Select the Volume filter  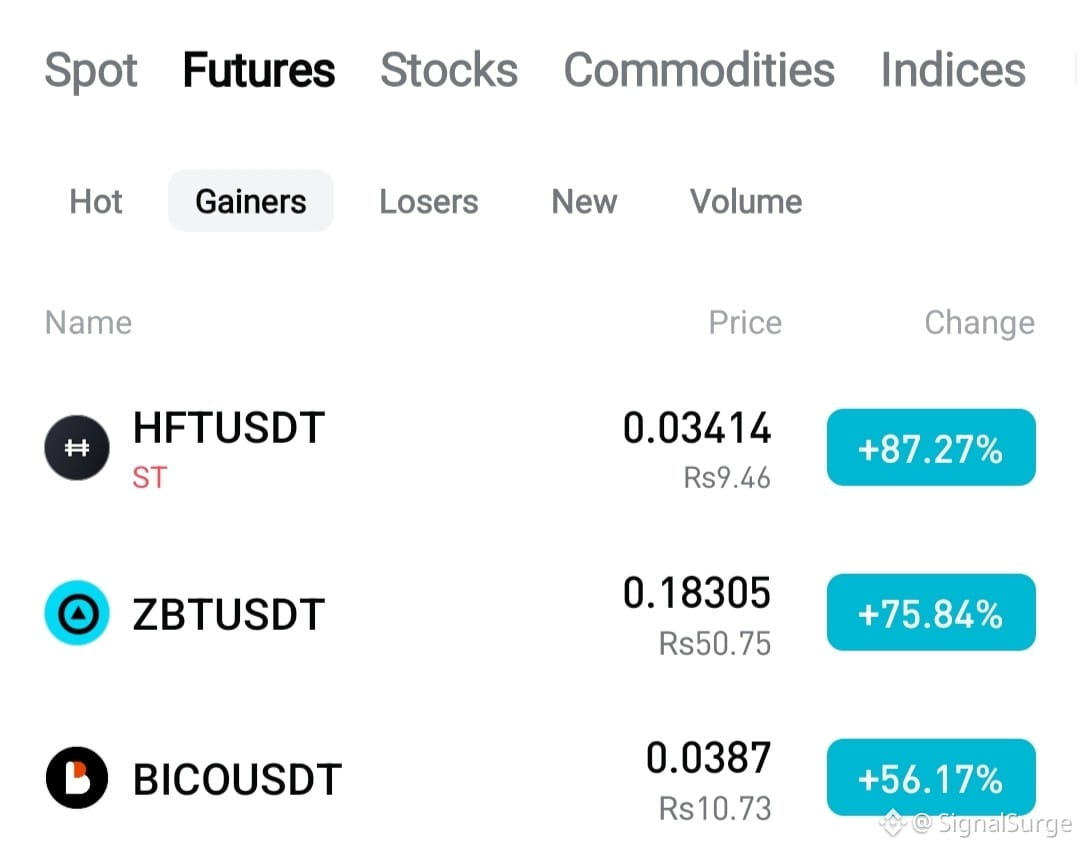[746, 202]
